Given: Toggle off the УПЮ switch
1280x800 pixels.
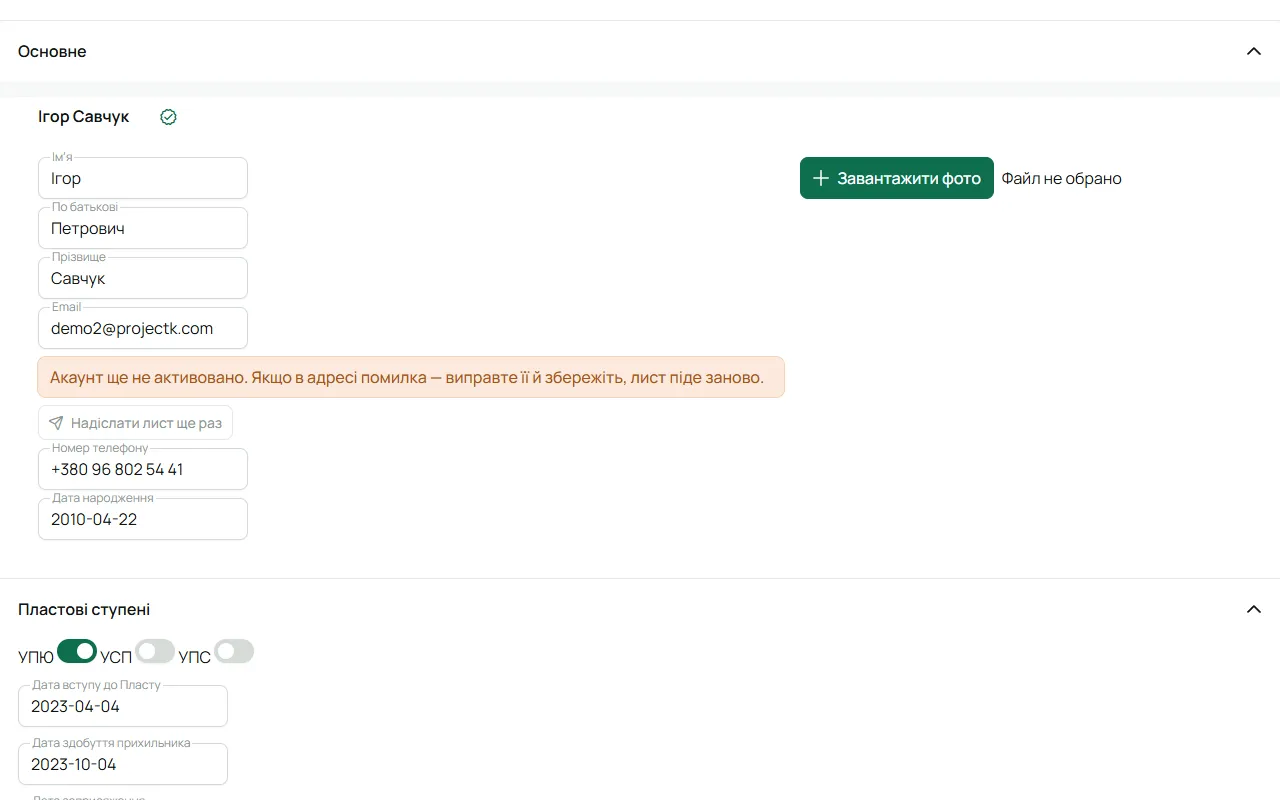Looking at the screenshot, I should (x=77, y=651).
